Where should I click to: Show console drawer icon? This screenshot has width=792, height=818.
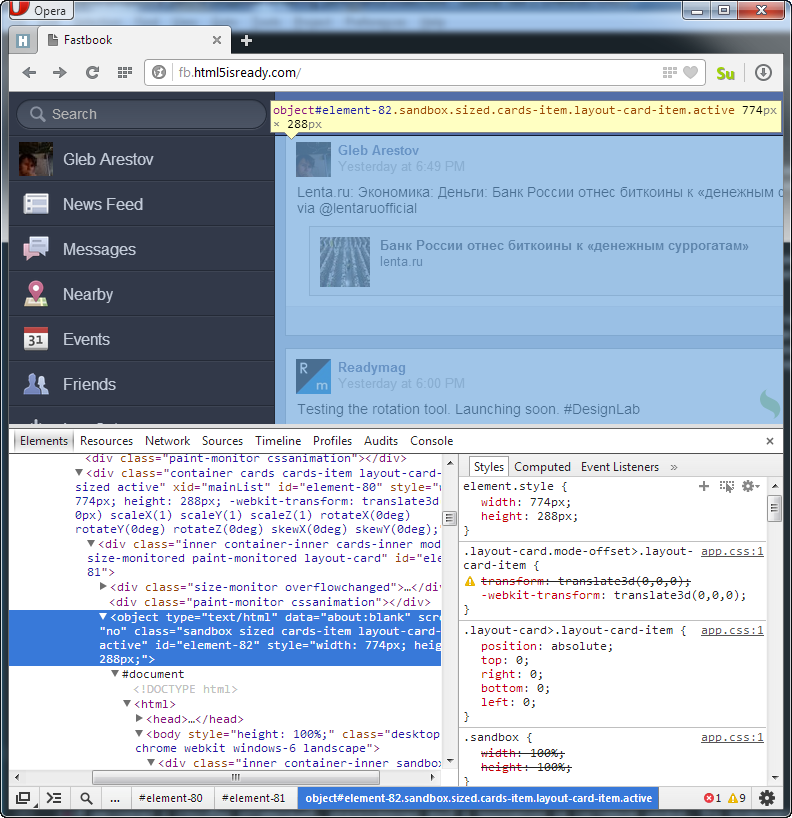54,798
